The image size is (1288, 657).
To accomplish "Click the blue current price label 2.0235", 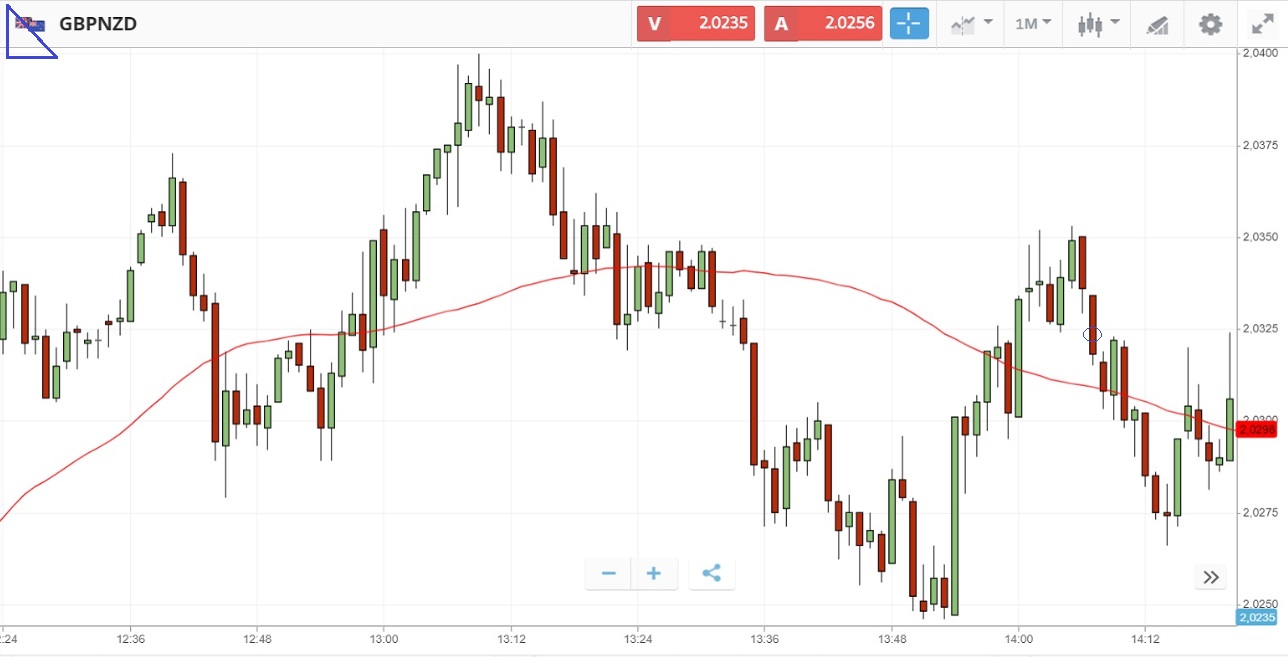I will [x=1257, y=618].
